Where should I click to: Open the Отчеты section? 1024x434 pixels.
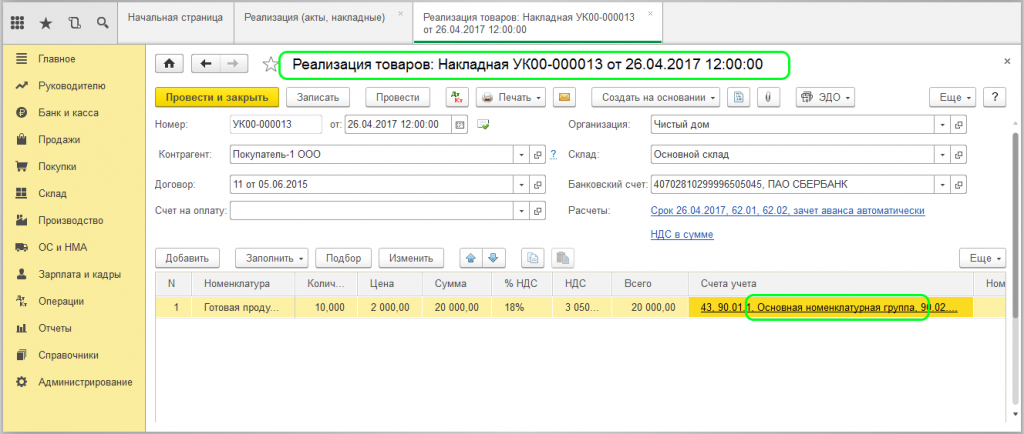tap(55, 328)
